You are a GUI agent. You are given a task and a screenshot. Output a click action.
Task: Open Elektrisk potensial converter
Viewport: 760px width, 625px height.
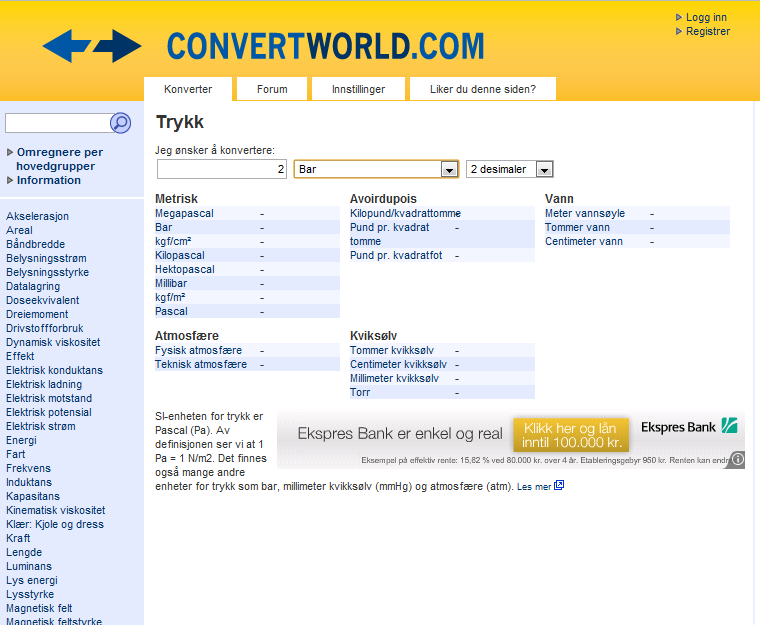click(x=49, y=413)
